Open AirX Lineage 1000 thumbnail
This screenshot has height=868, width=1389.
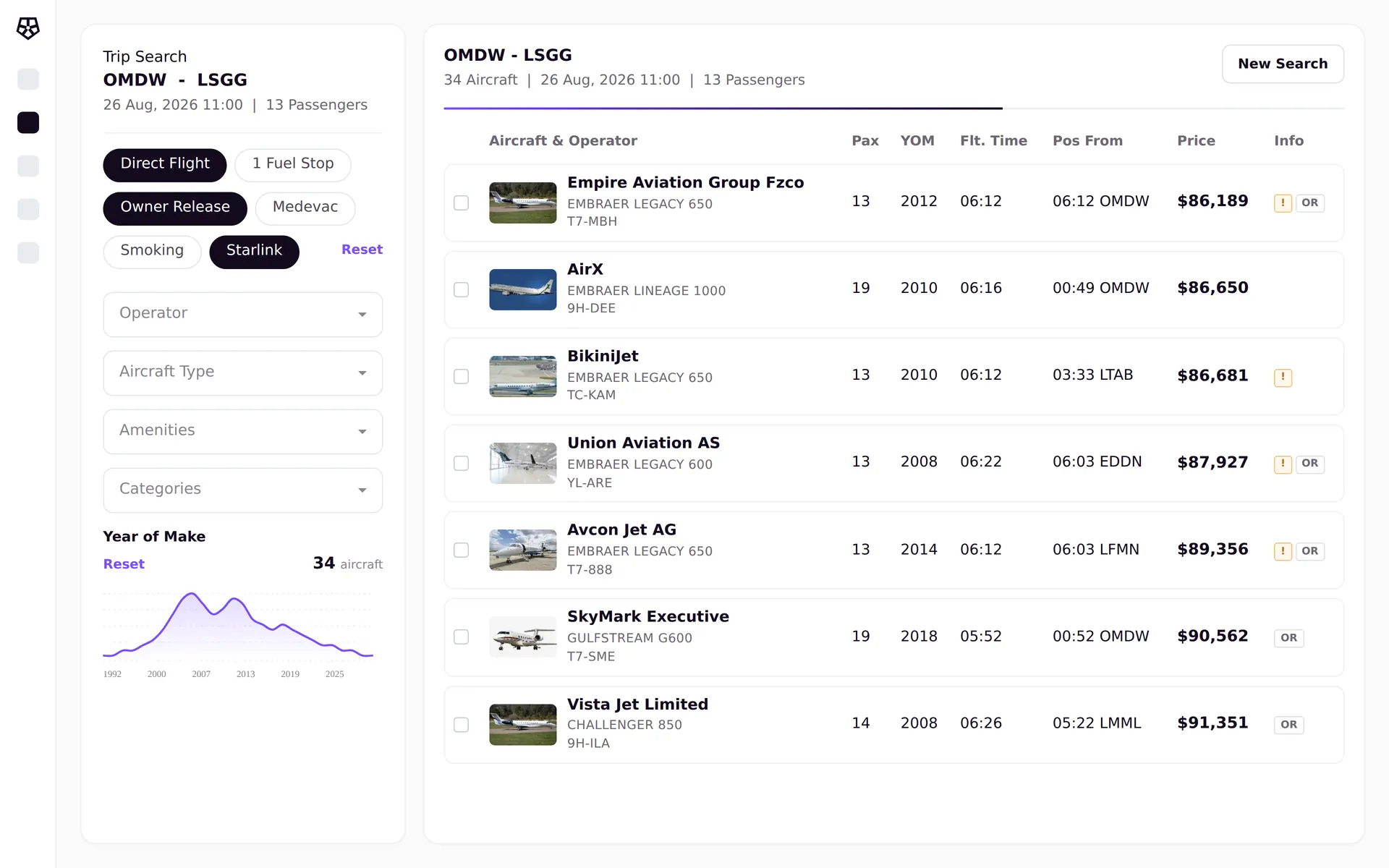(x=522, y=289)
